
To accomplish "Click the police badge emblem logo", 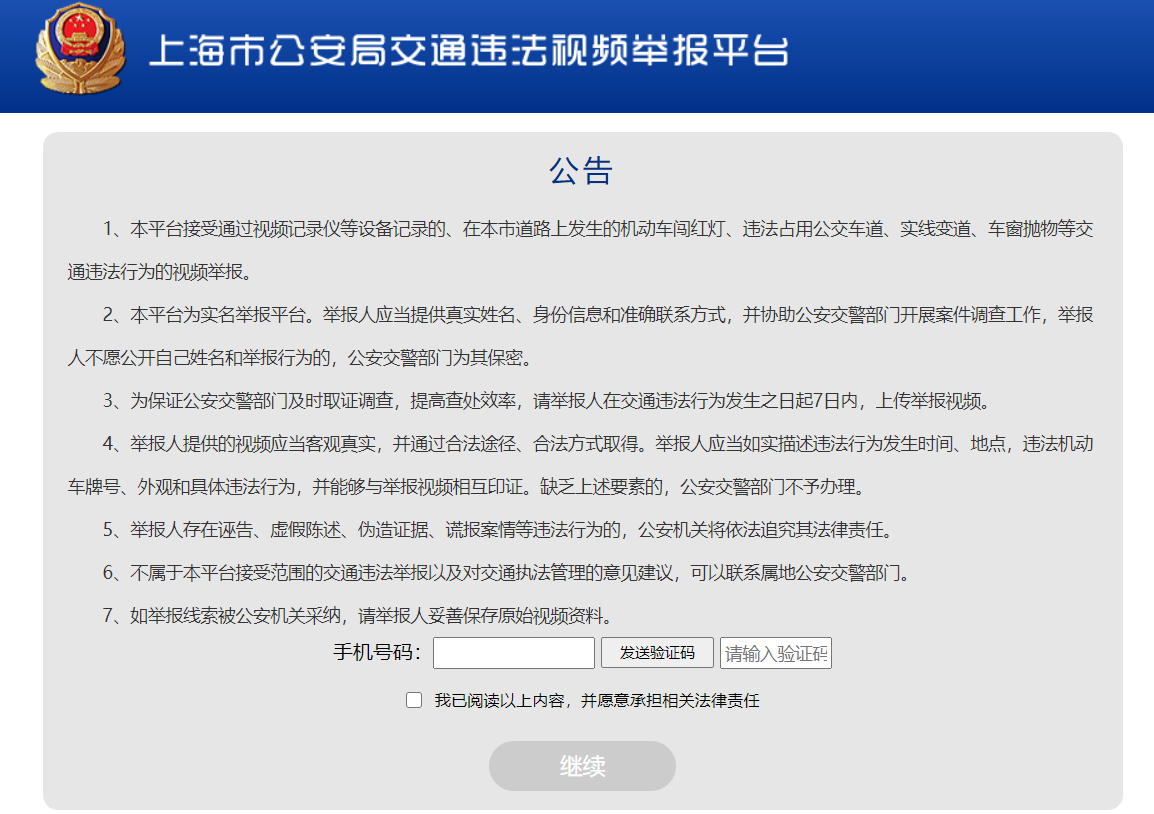I will click(80, 49).
